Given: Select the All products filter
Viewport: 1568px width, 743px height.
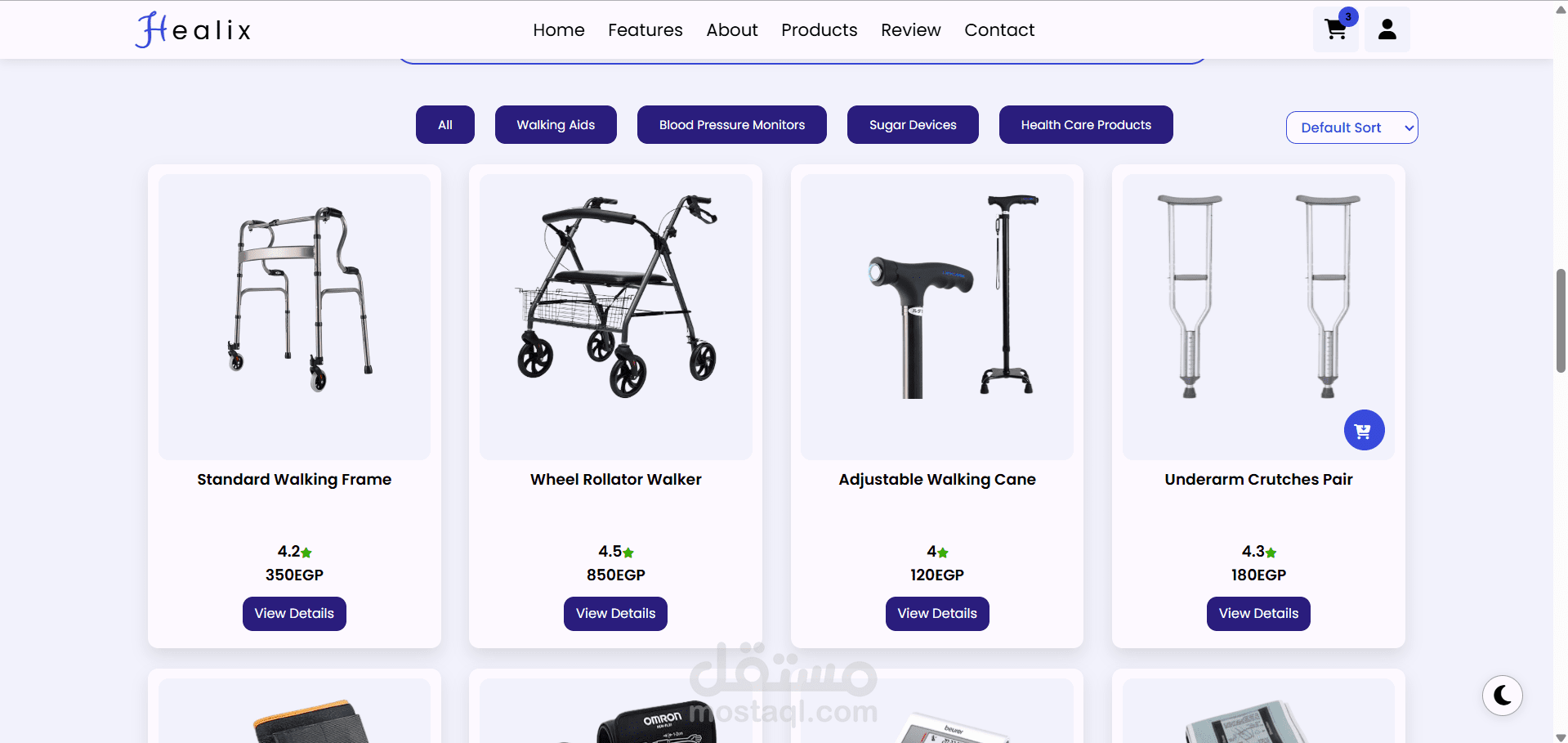Looking at the screenshot, I should (x=445, y=125).
